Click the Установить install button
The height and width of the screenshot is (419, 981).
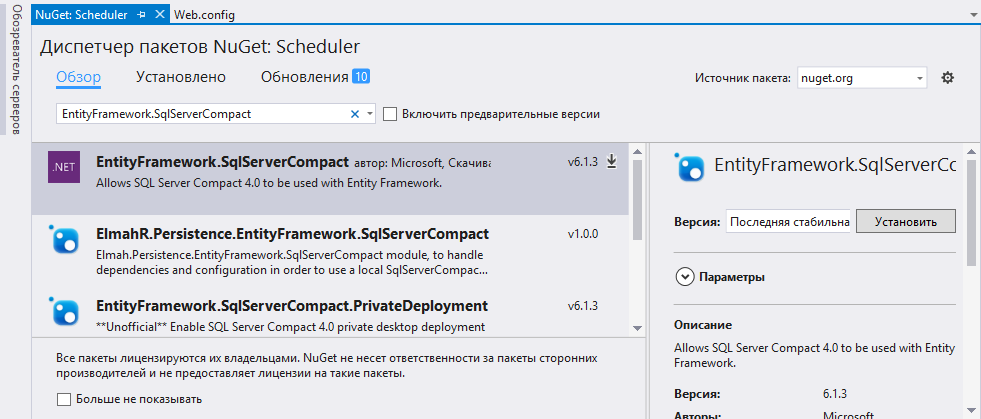click(x=906, y=221)
